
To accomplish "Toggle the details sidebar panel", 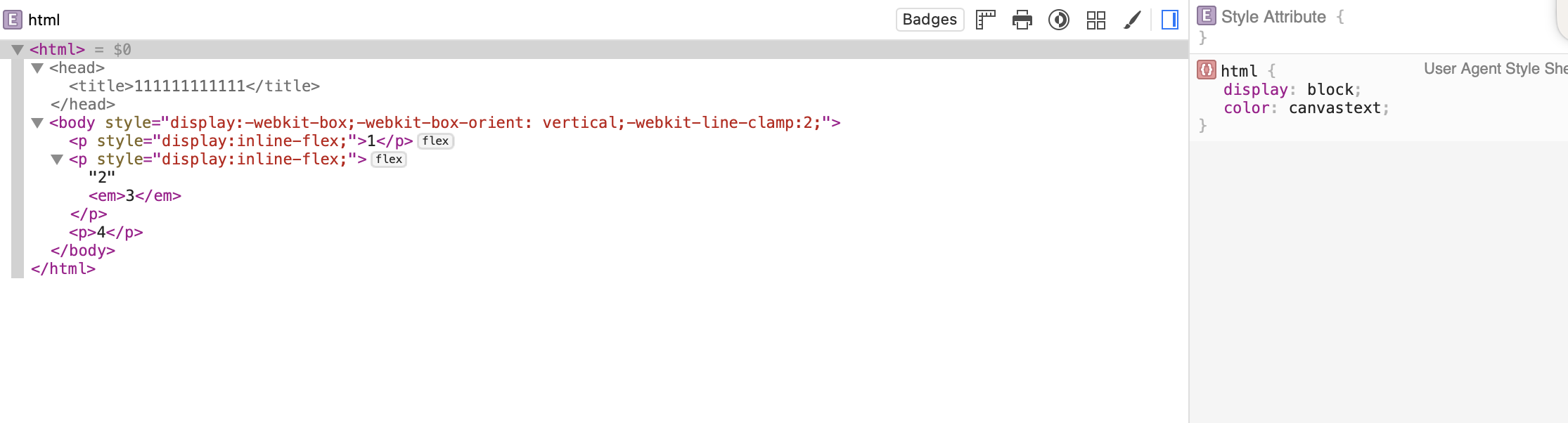I will click(x=1170, y=20).
